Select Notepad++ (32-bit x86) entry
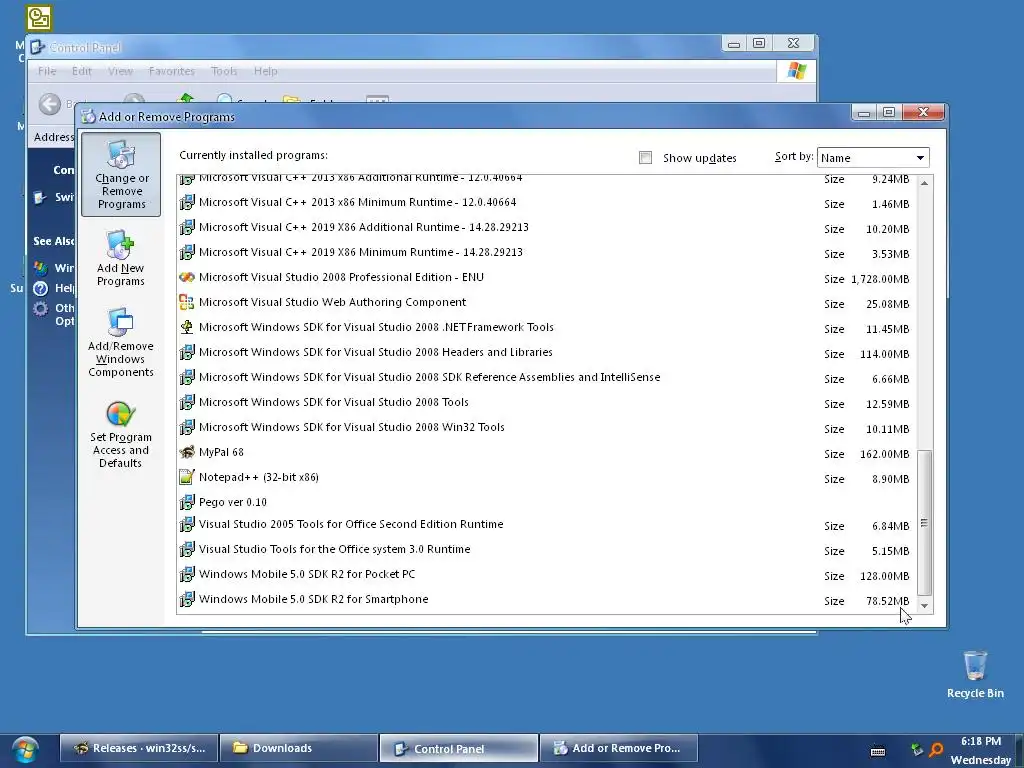The width and height of the screenshot is (1024, 768). pyautogui.click(x=259, y=477)
